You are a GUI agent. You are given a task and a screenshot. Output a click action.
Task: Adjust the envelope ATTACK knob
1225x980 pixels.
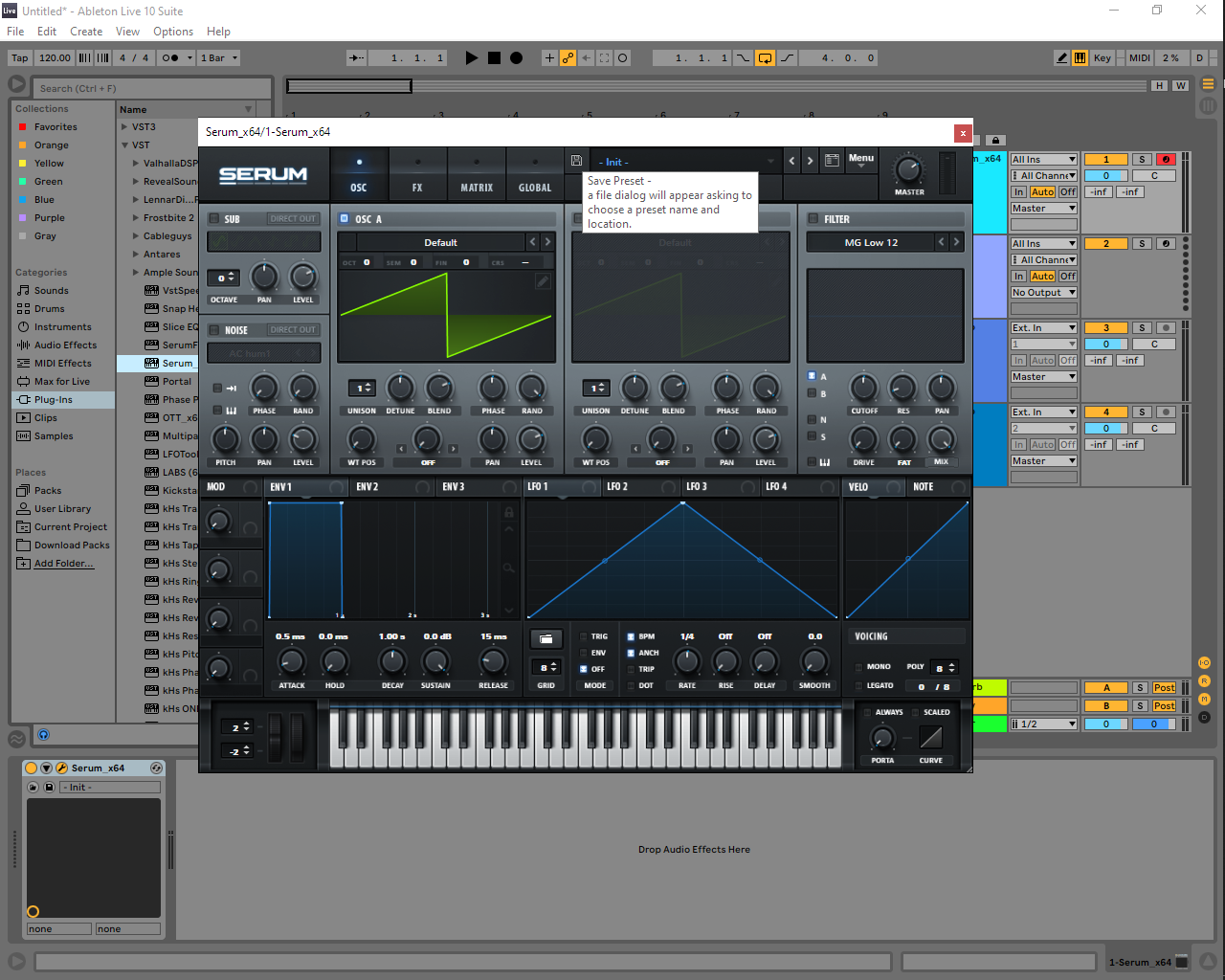pyautogui.click(x=291, y=661)
